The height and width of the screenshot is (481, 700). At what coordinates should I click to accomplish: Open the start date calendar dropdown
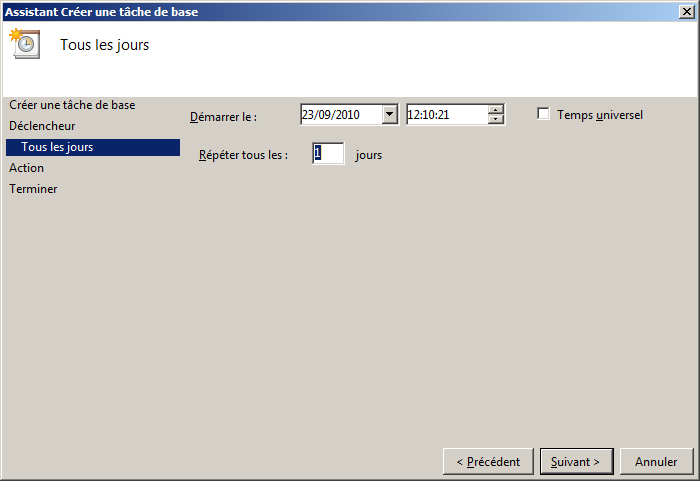click(390, 115)
